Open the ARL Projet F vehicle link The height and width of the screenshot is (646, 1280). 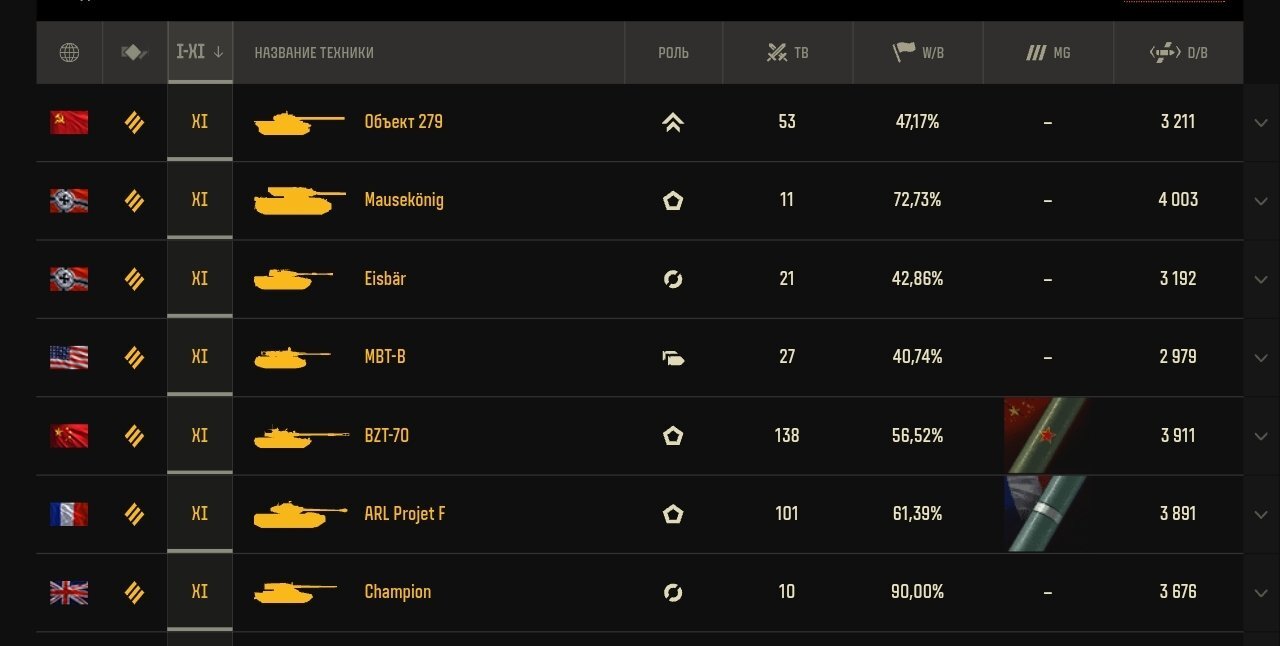(x=405, y=514)
